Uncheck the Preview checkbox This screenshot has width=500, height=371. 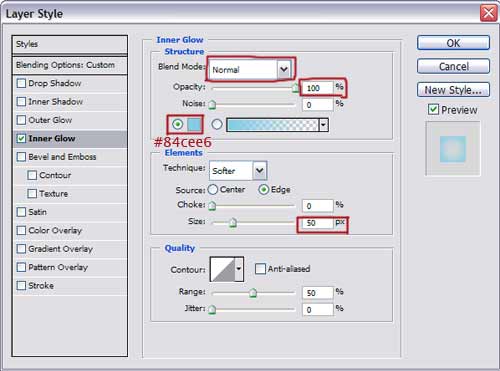(x=433, y=109)
